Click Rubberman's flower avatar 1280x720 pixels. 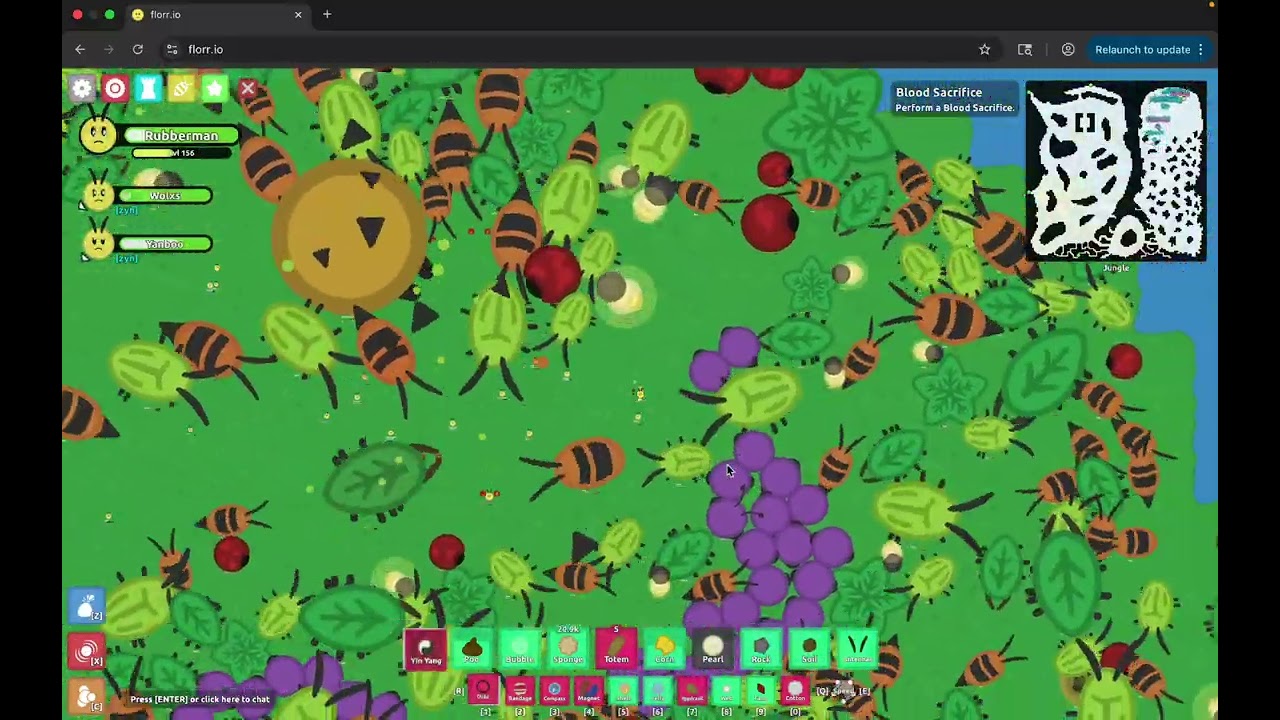pyautogui.click(x=98, y=135)
